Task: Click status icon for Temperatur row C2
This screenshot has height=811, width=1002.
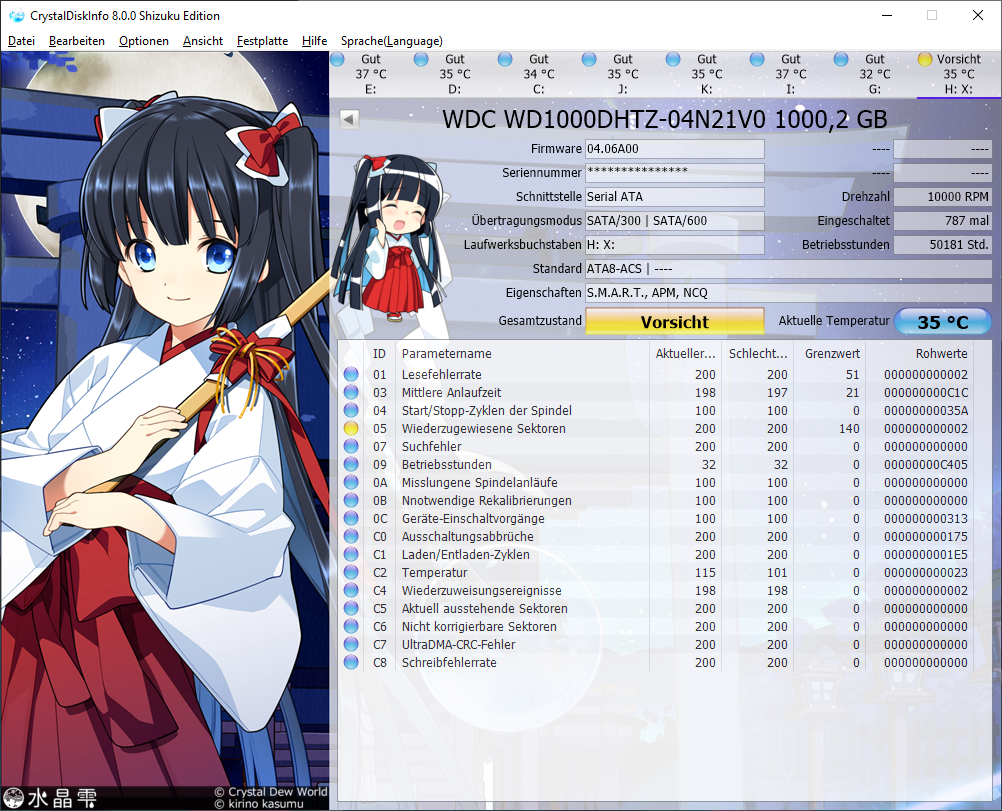Action: tap(351, 572)
